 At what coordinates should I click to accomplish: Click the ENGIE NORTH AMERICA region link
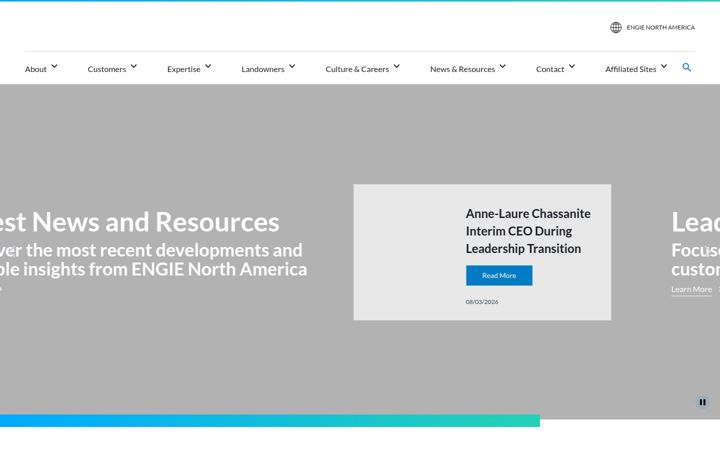pyautogui.click(x=660, y=28)
